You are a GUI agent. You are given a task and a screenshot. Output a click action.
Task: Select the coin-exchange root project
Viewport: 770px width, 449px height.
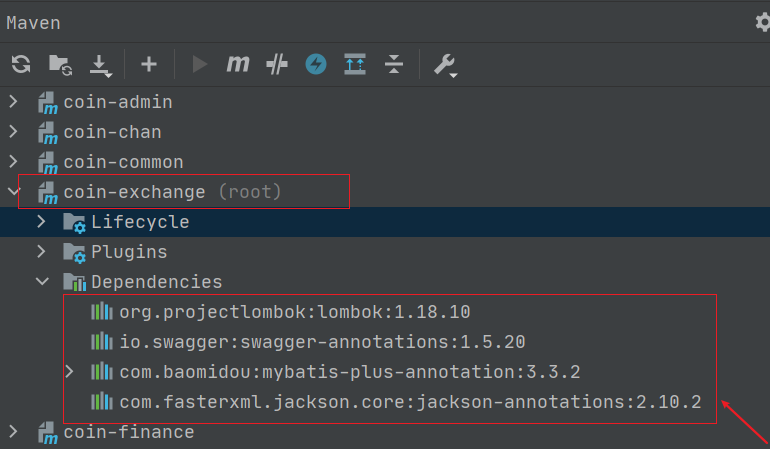point(134,192)
